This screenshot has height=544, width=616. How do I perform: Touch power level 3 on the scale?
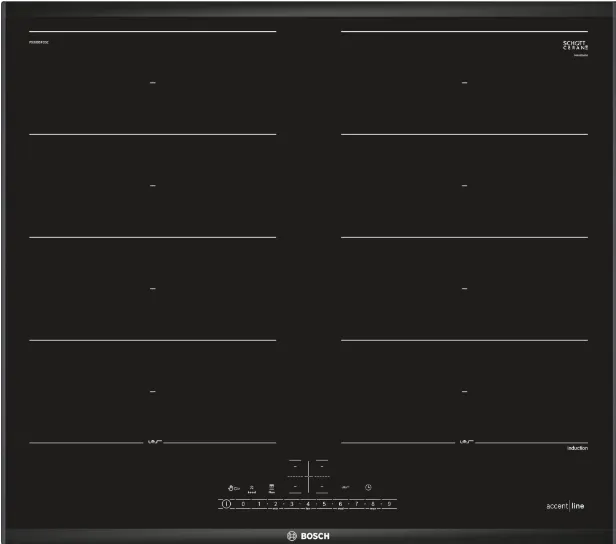[291, 505]
